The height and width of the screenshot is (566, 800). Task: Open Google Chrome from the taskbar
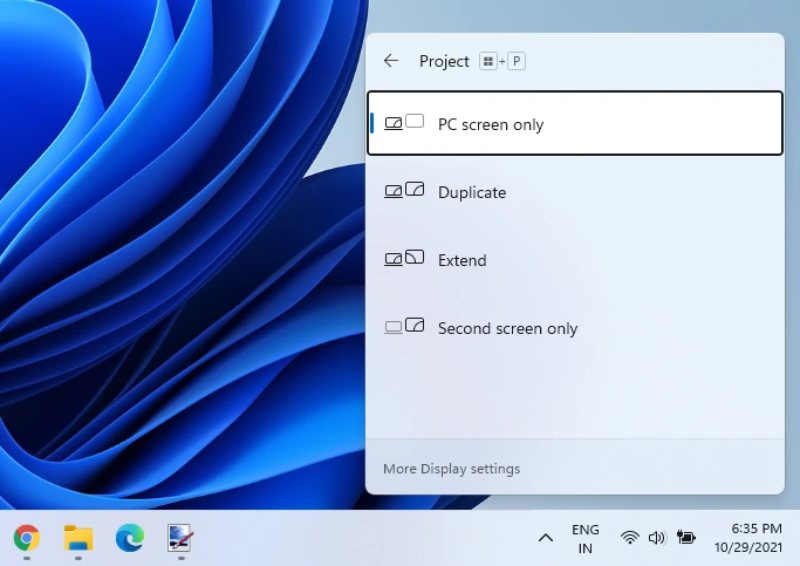point(26,538)
